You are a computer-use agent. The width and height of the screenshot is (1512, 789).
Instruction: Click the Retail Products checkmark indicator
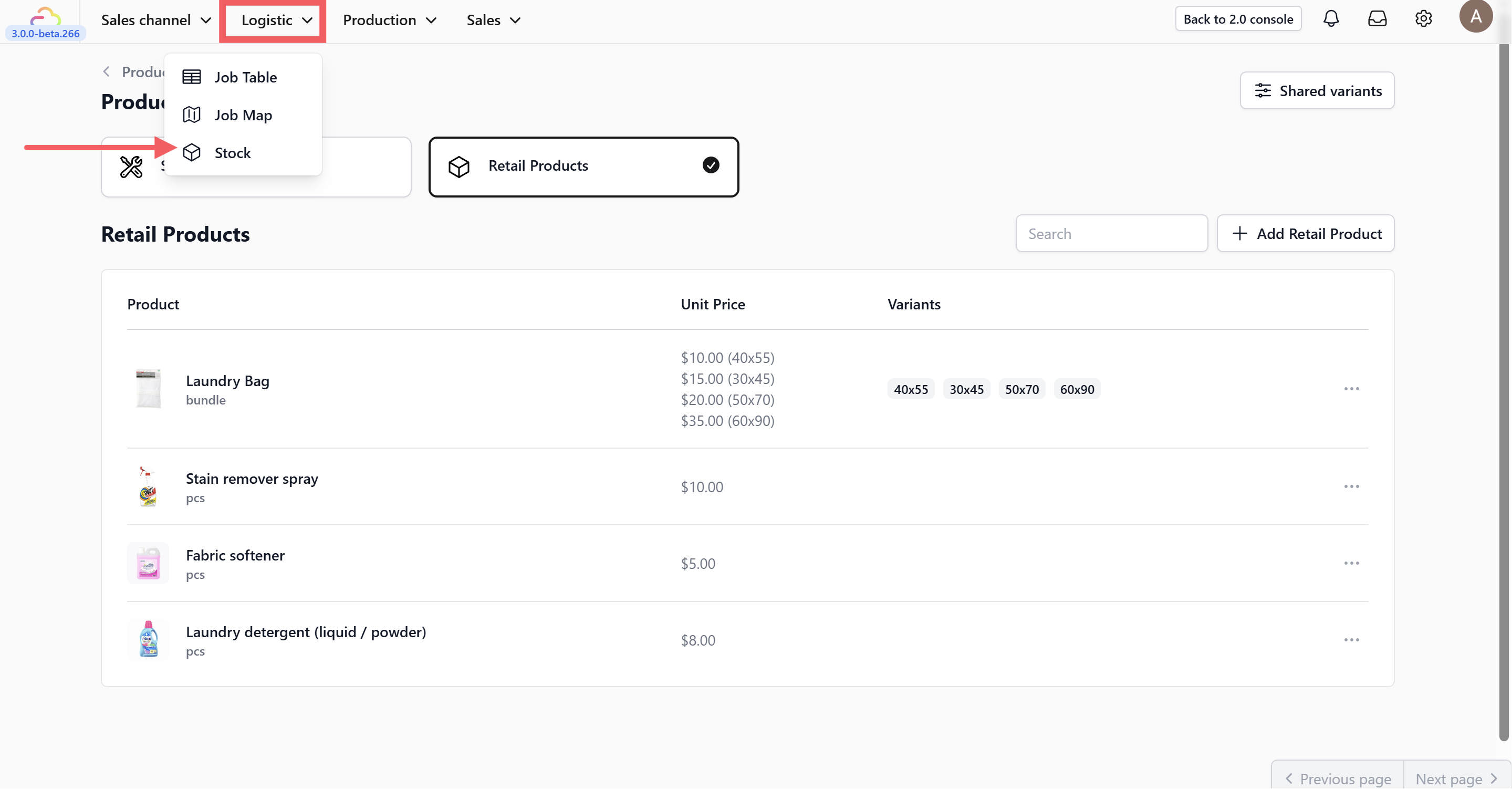click(710, 165)
